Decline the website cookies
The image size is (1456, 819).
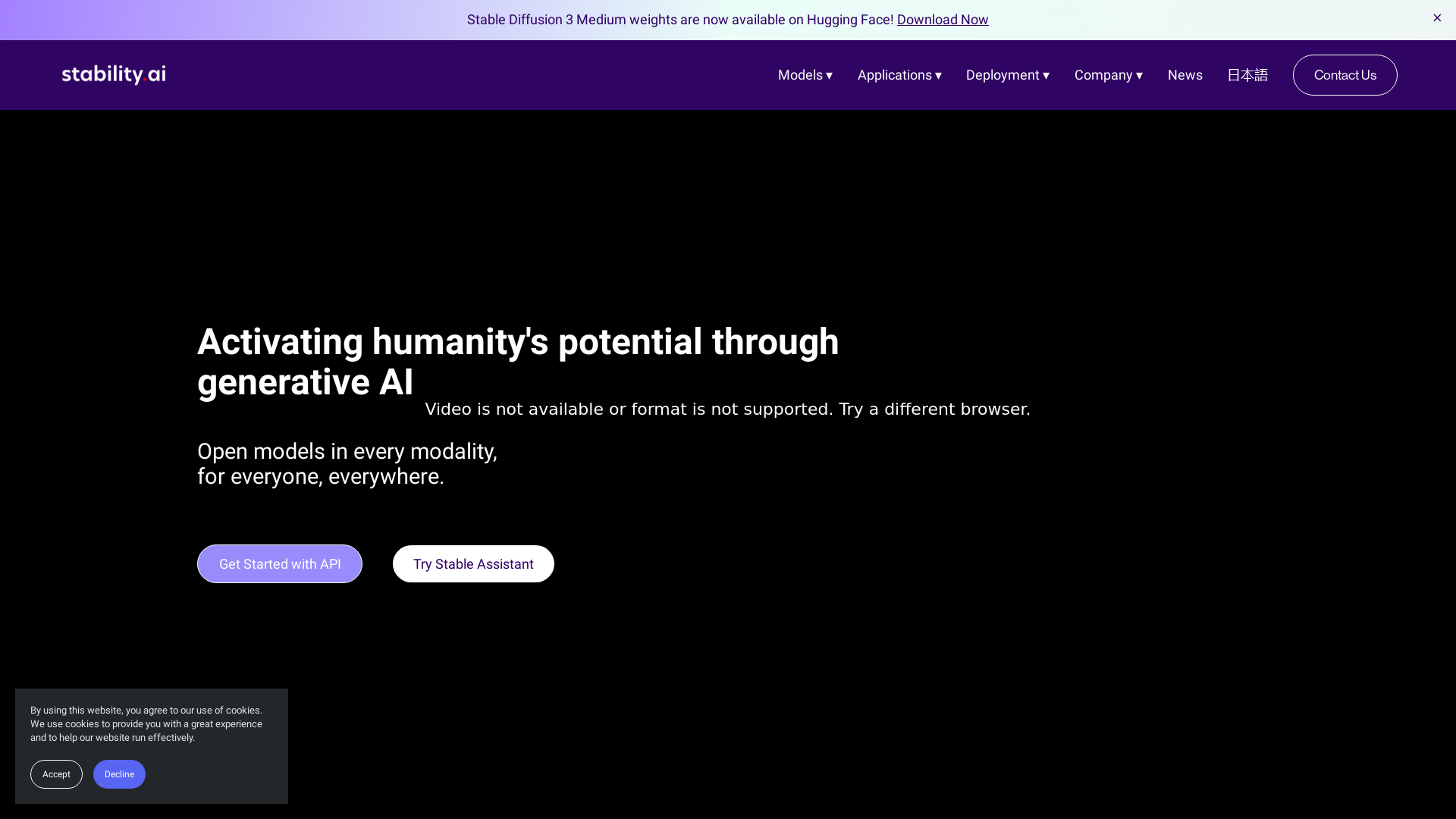click(x=119, y=774)
